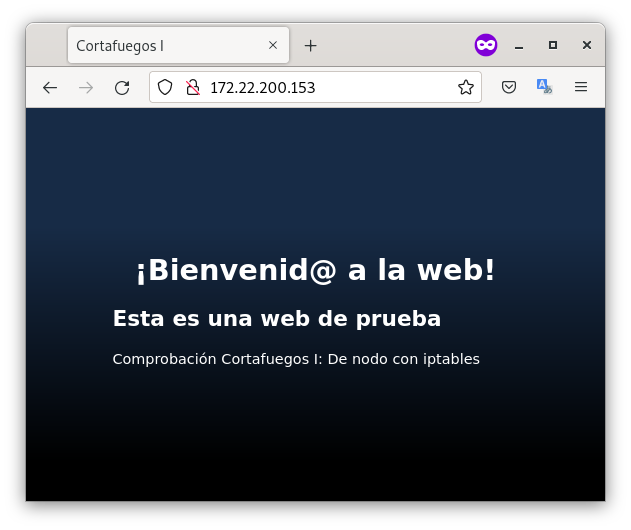Image resolution: width=631 pixels, height=530 pixels.
Task: Open the hamburger application menu
Action: [581, 88]
